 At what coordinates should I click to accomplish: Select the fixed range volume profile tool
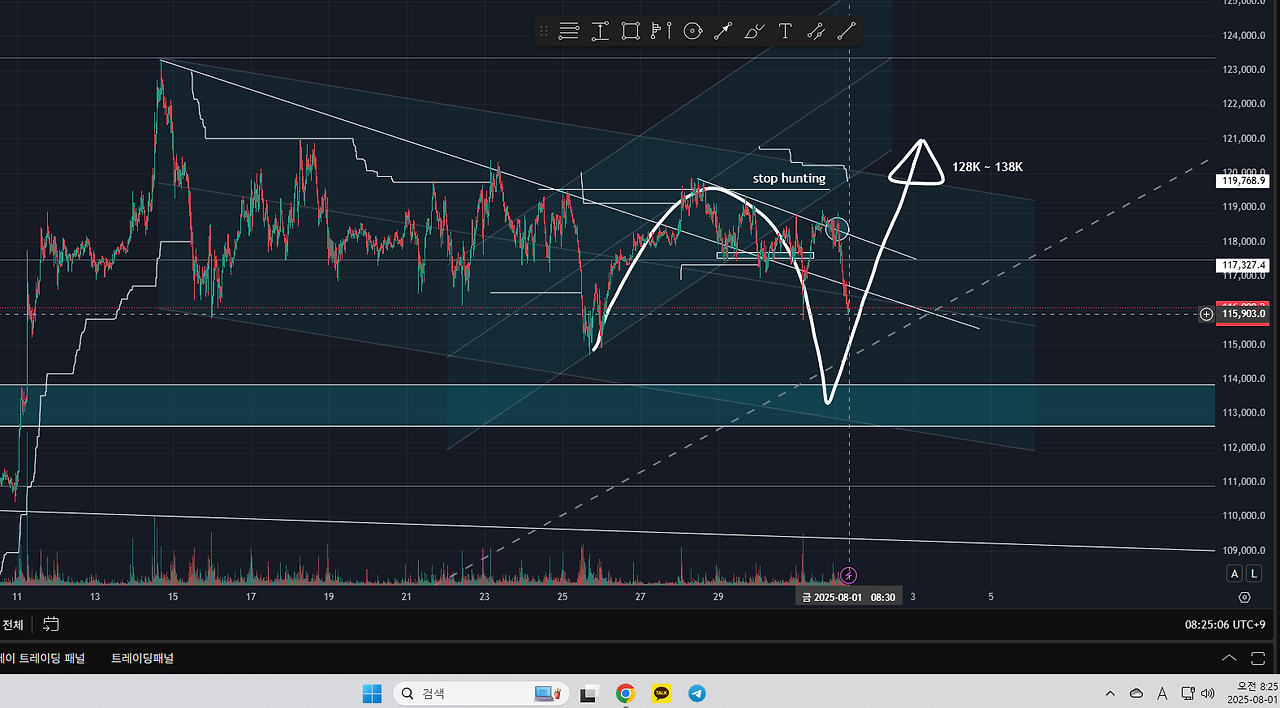[x=661, y=31]
